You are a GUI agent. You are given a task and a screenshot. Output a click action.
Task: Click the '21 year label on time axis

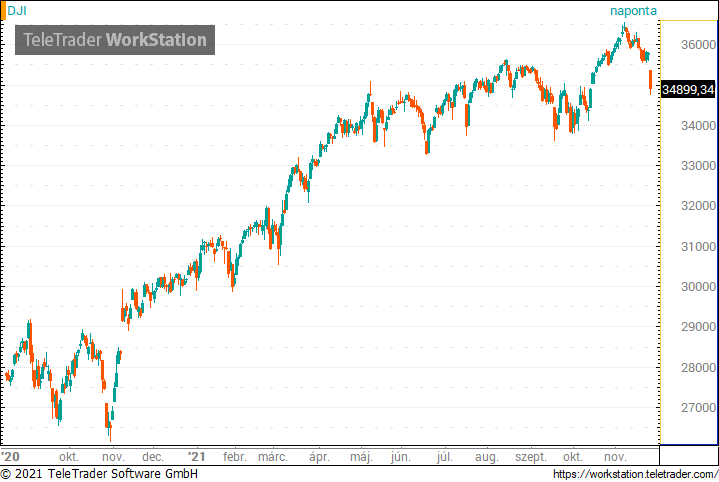[196, 457]
